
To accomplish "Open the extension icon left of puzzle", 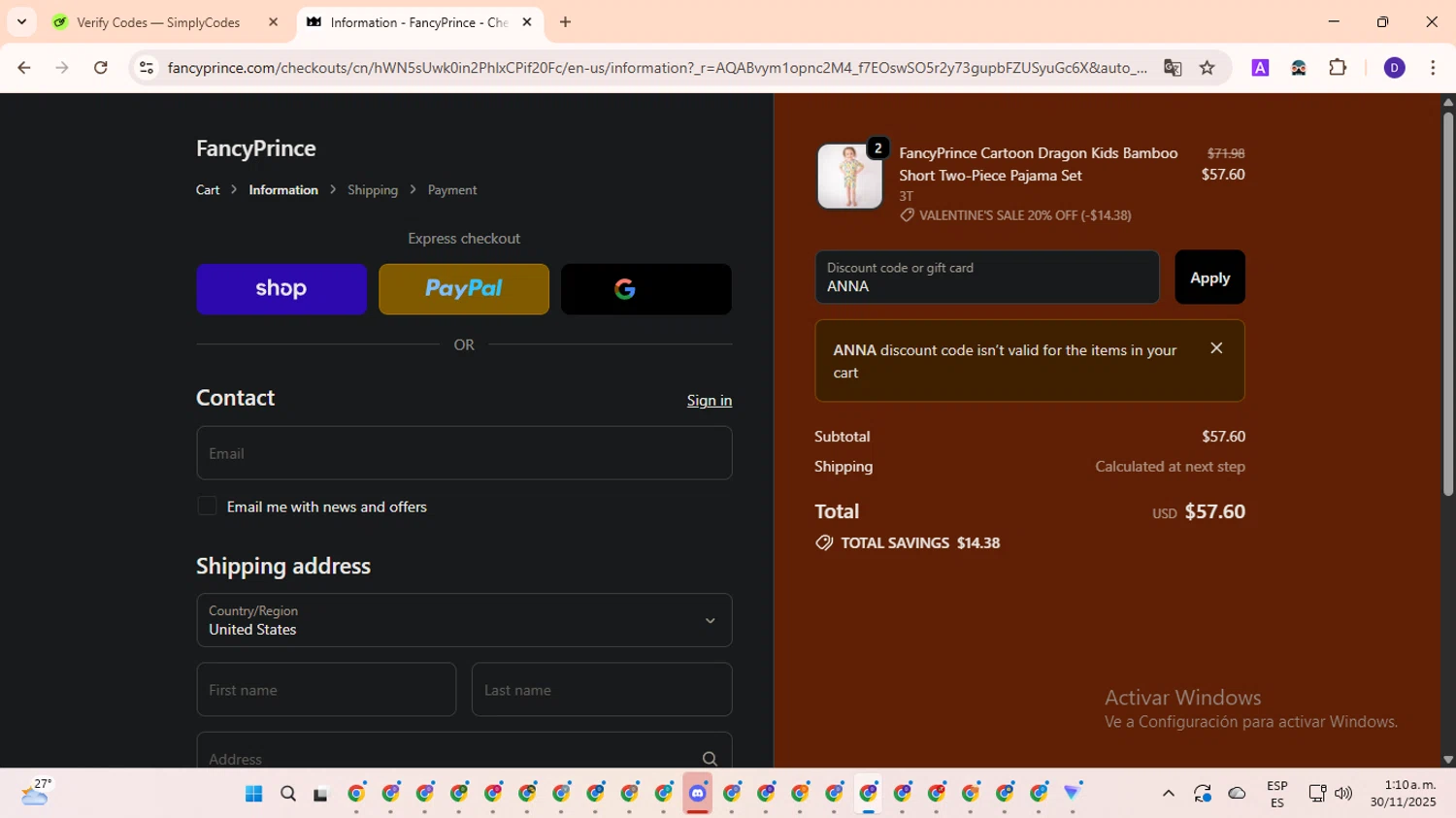I will pyautogui.click(x=1299, y=68).
